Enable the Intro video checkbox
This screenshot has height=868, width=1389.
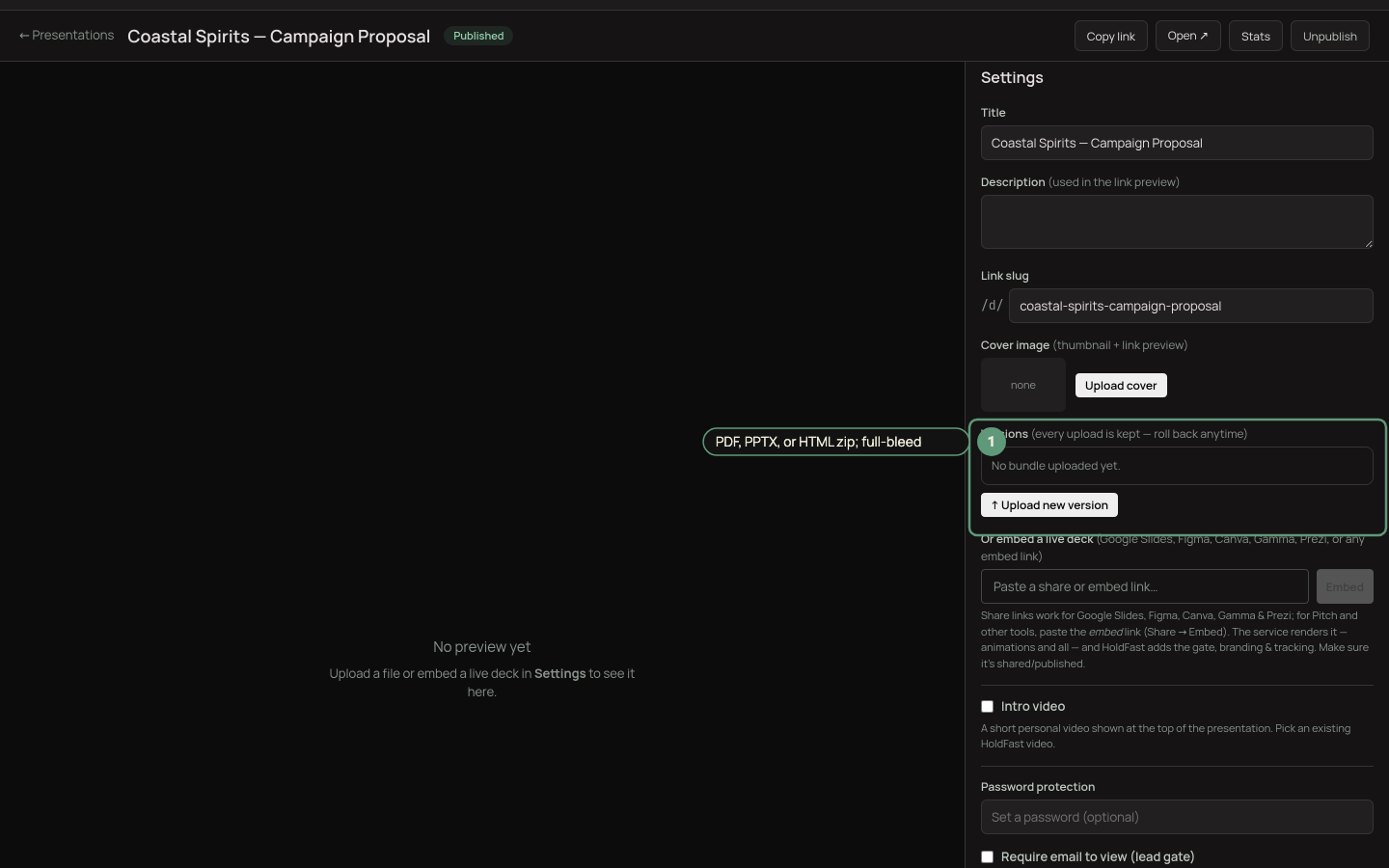pyautogui.click(x=987, y=707)
